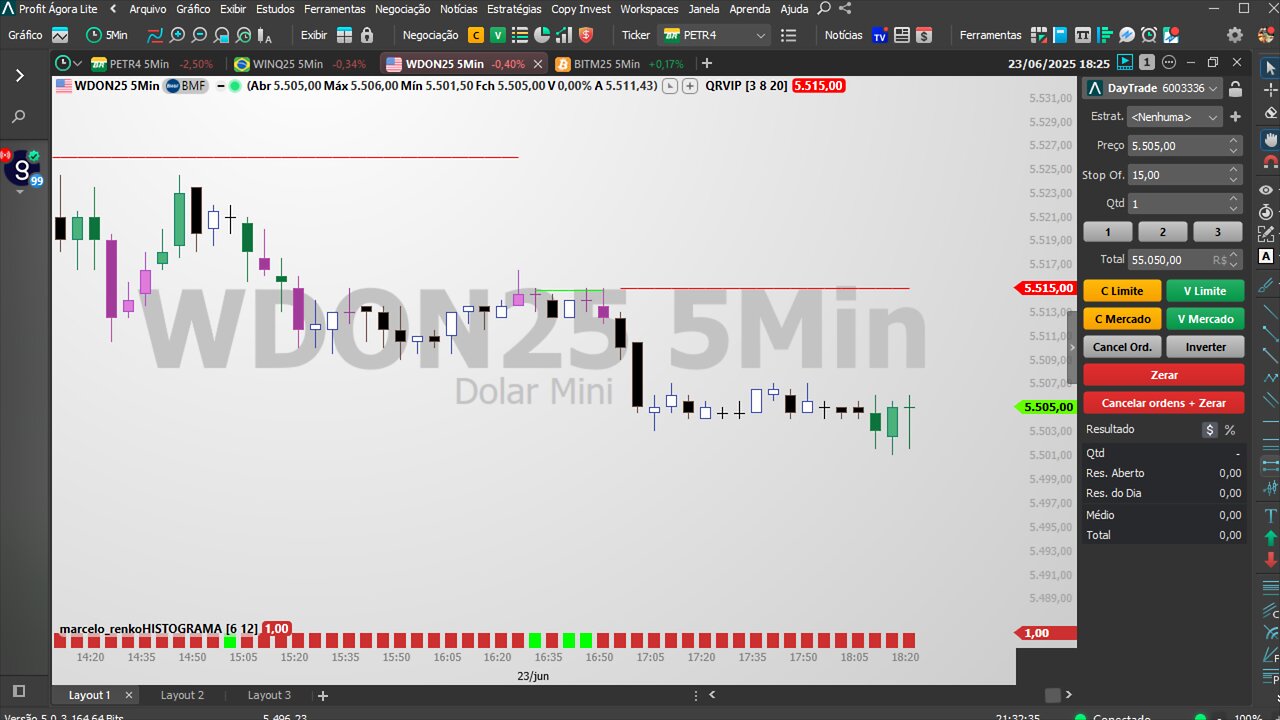Click Cancelar ordens + Zerar button
This screenshot has width=1280, height=720.
[x=1164, y=403]
